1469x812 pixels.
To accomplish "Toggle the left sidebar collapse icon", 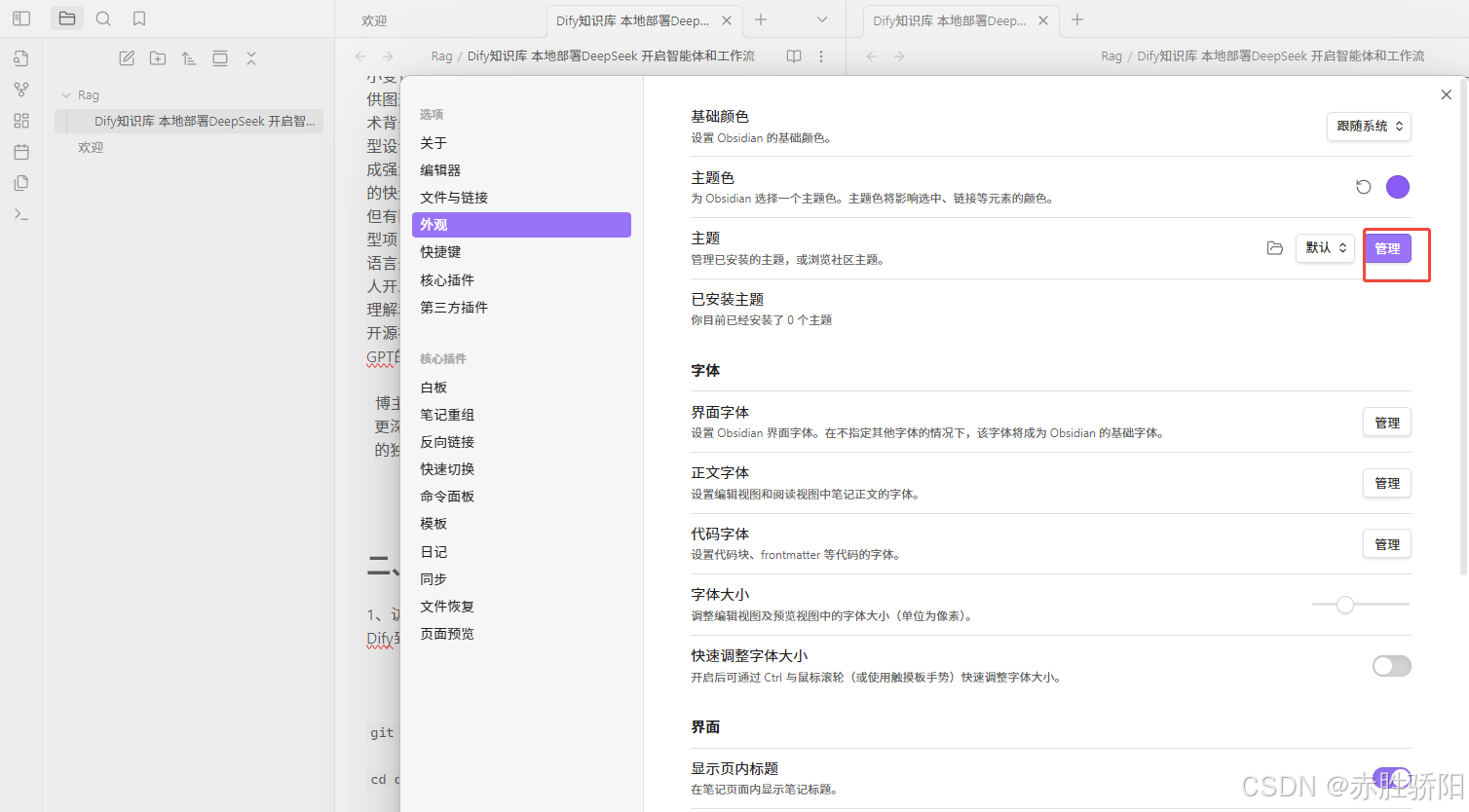I will click(21, 18).
